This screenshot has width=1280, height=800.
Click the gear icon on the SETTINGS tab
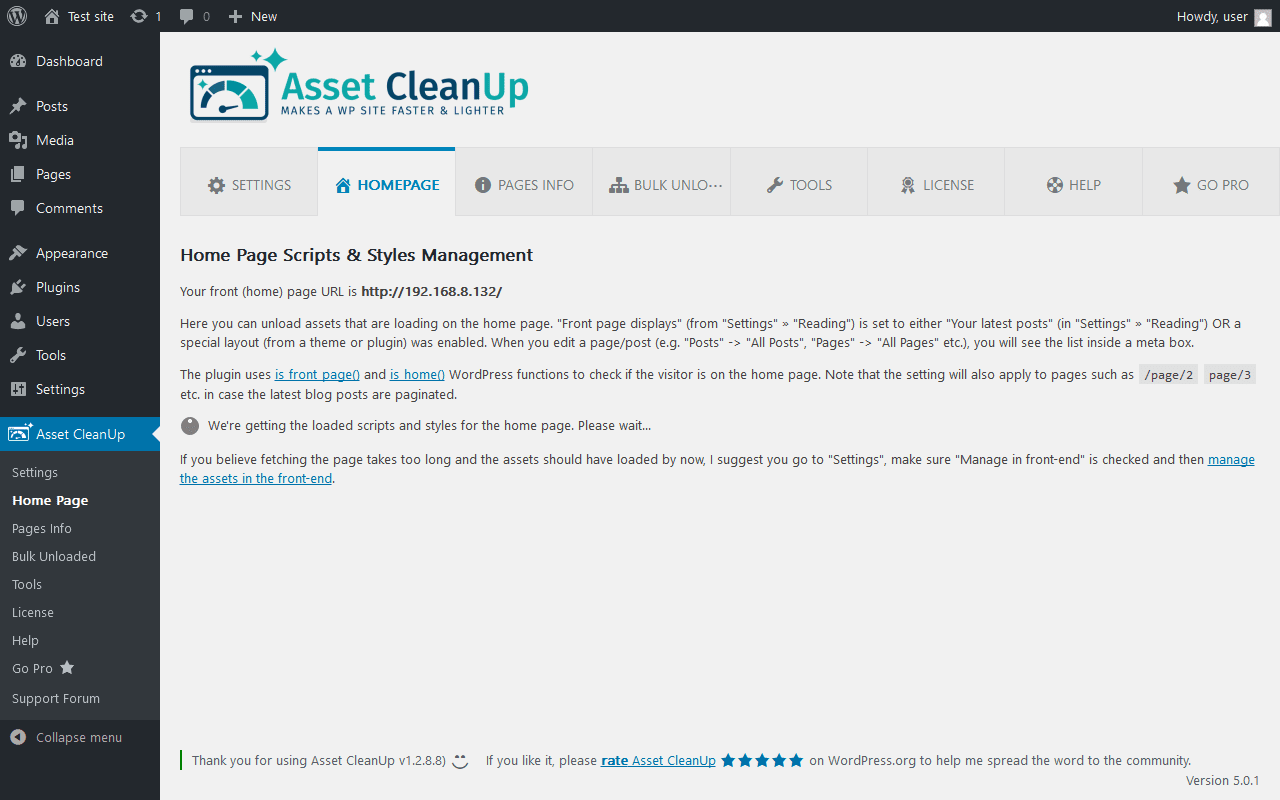coord(216,184)
